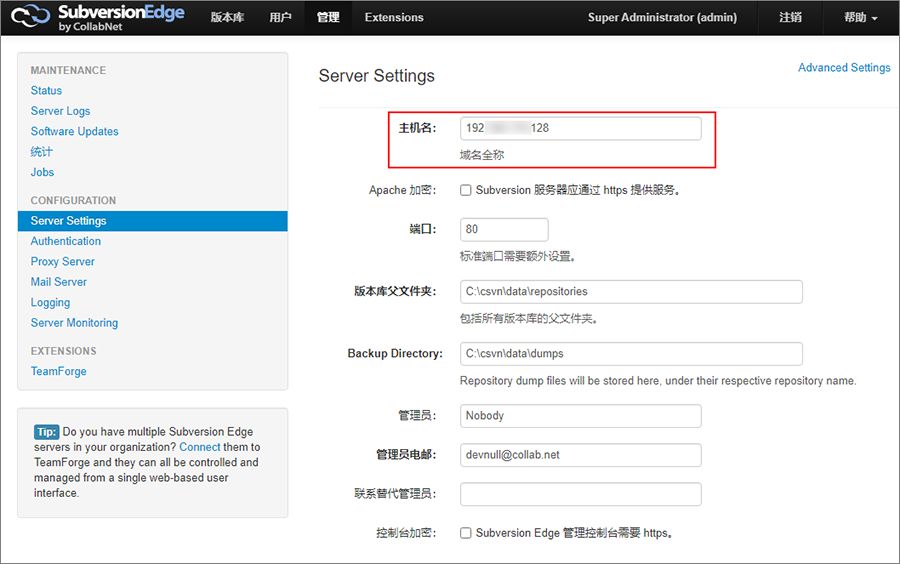
Task: Select Server Settings in sidebar
Action: click(x=153, y=221)
